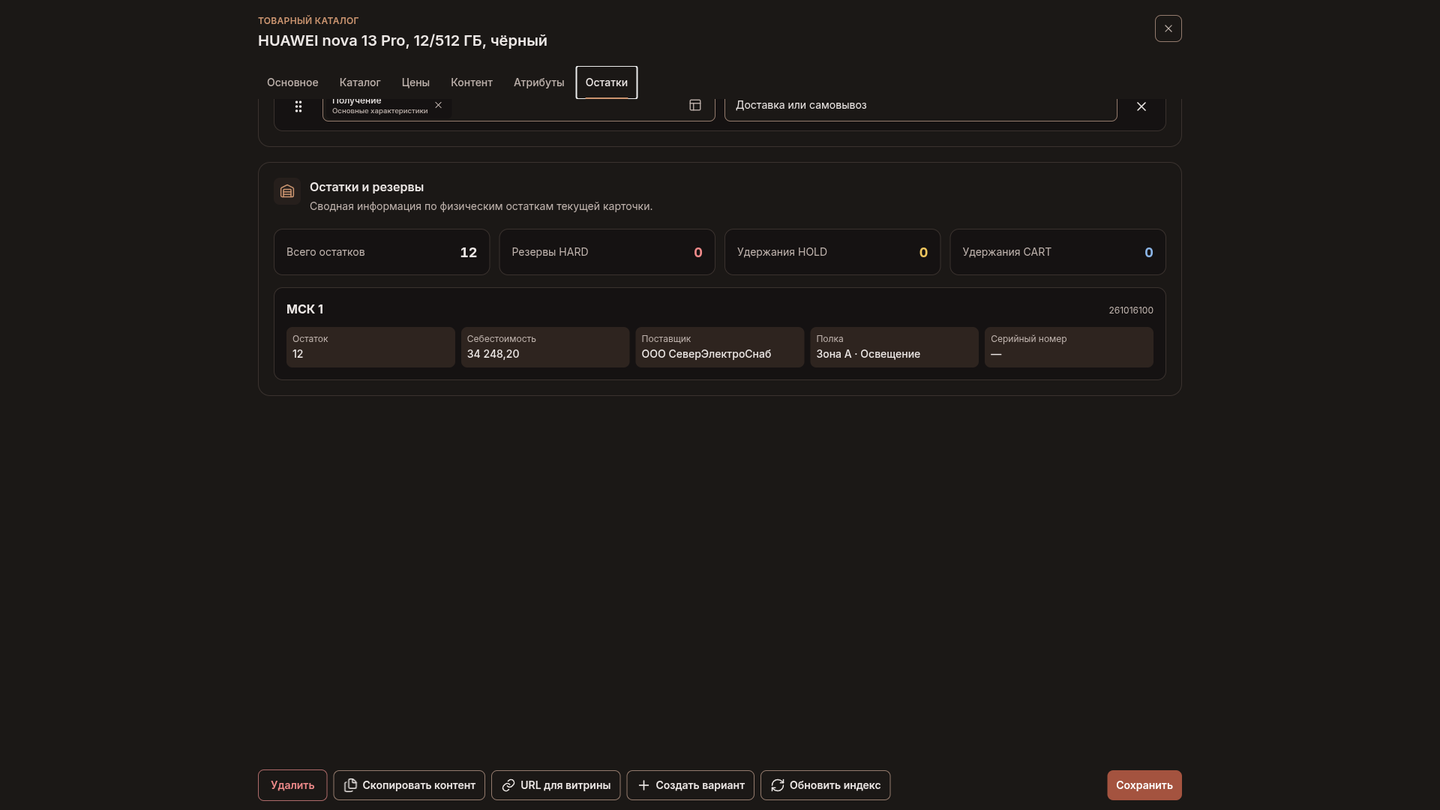Click Обновить индекс button
Viewport: 1440px width, 810px height.
pyautogui.click(x=825, y=785)
